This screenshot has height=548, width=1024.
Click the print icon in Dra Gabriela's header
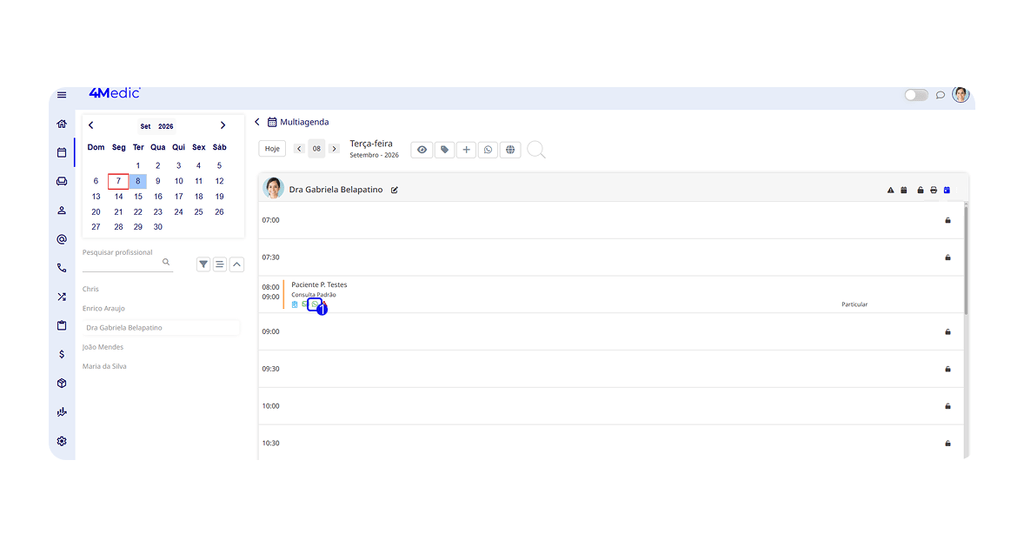933,190
